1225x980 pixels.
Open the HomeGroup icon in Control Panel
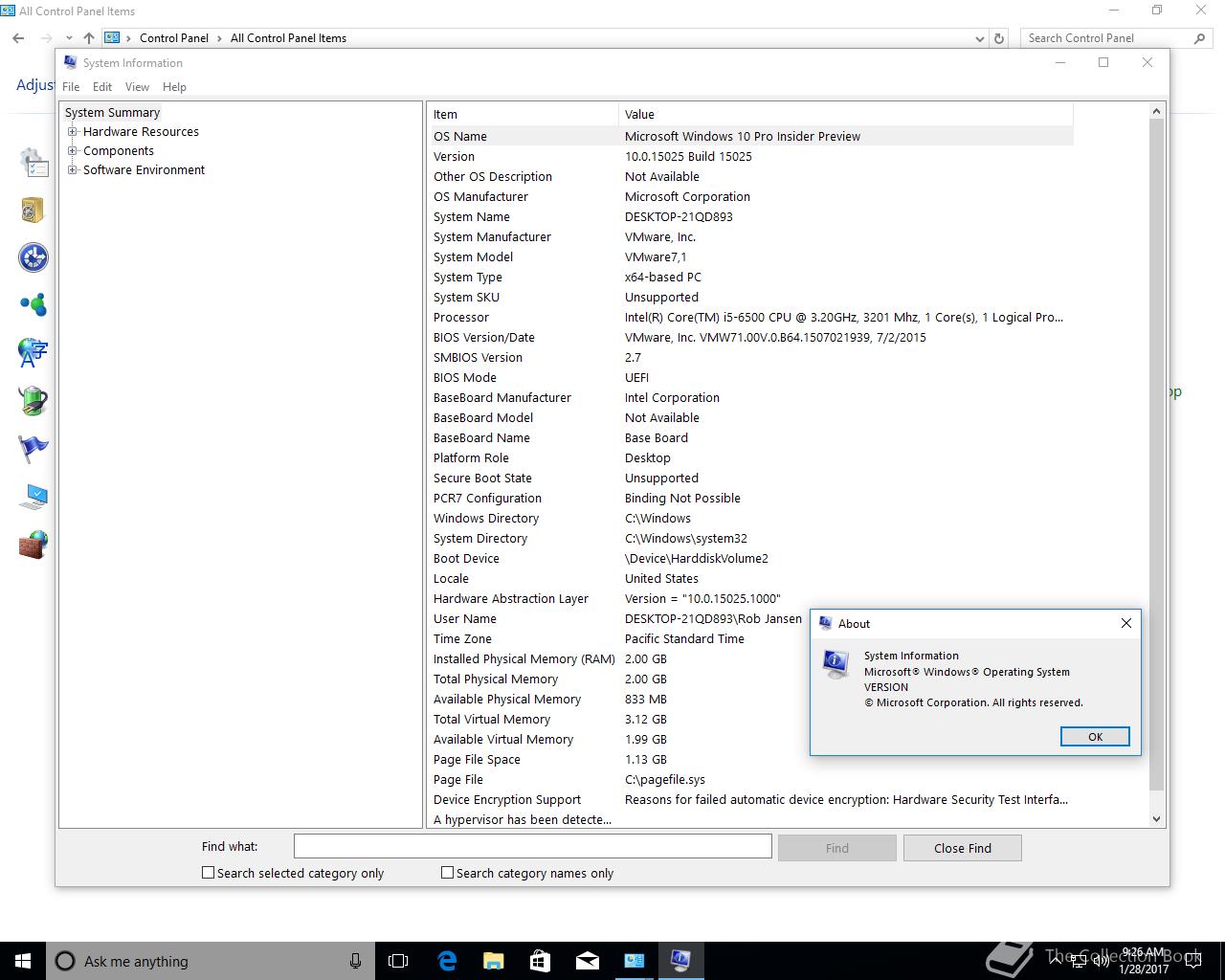(x=33, y=305)
